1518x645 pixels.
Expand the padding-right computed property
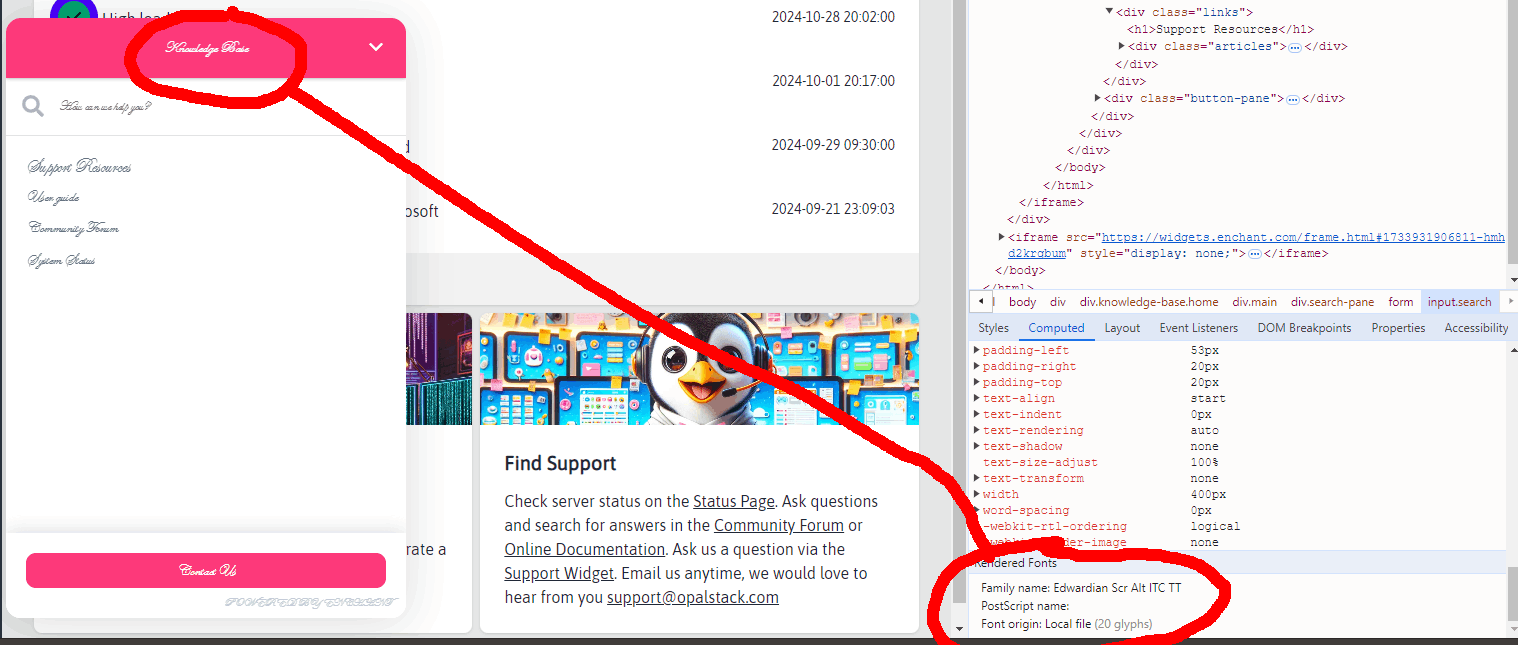(977, 366)
